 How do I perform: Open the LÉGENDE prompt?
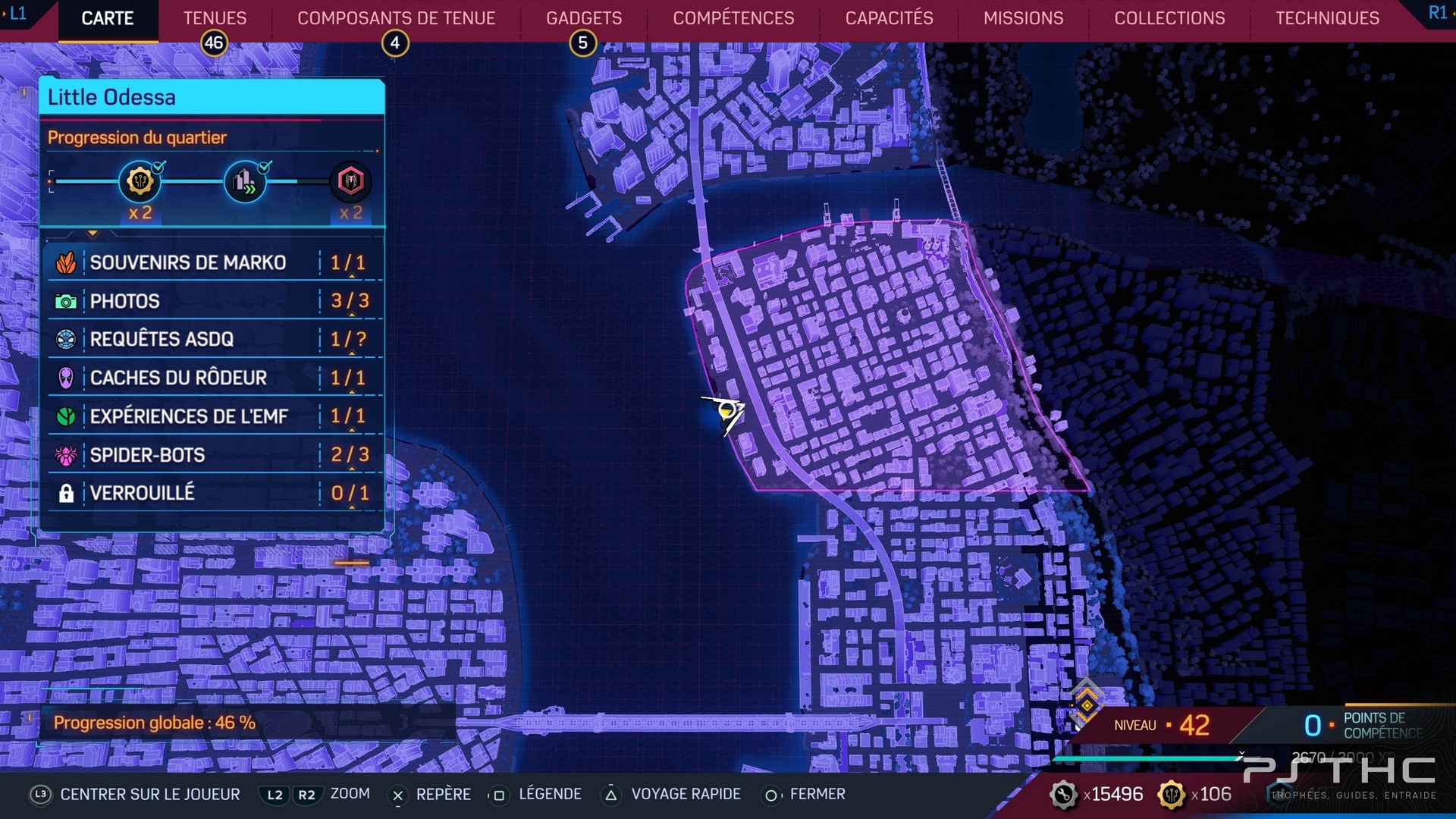551,794
